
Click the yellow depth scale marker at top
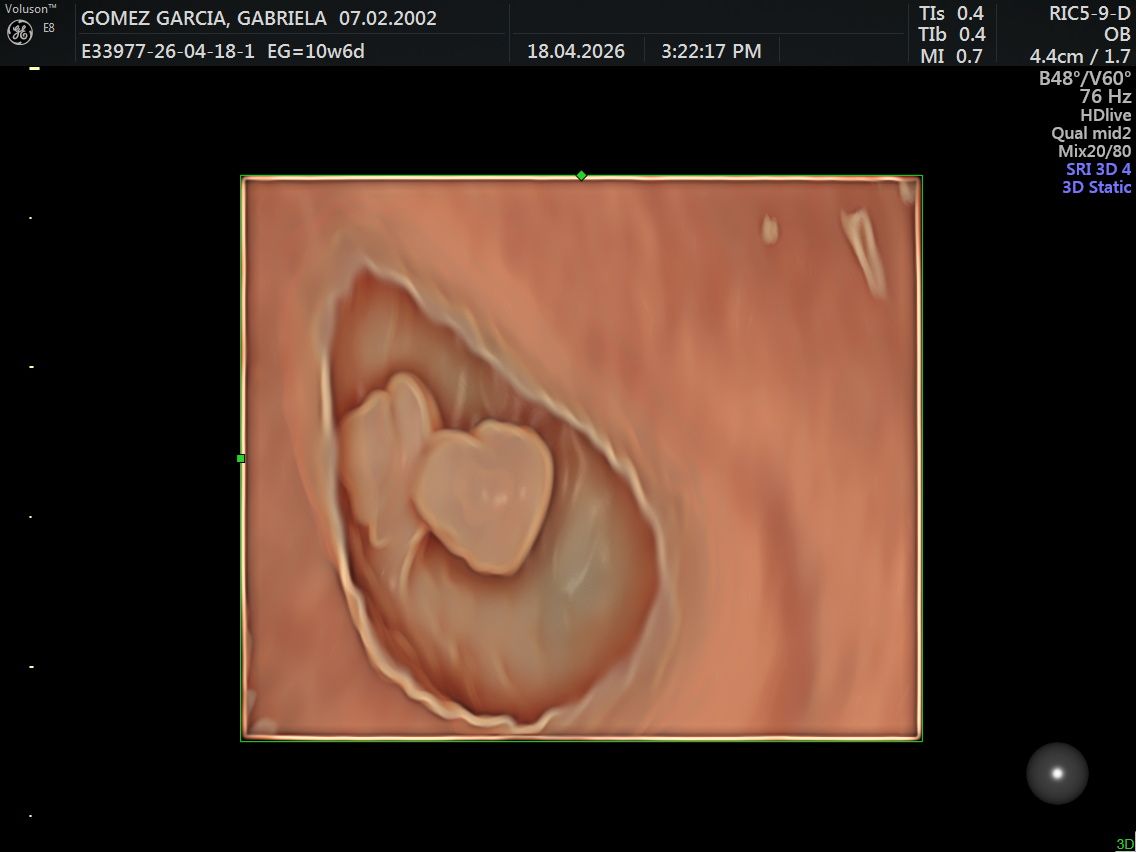(34, 69)
